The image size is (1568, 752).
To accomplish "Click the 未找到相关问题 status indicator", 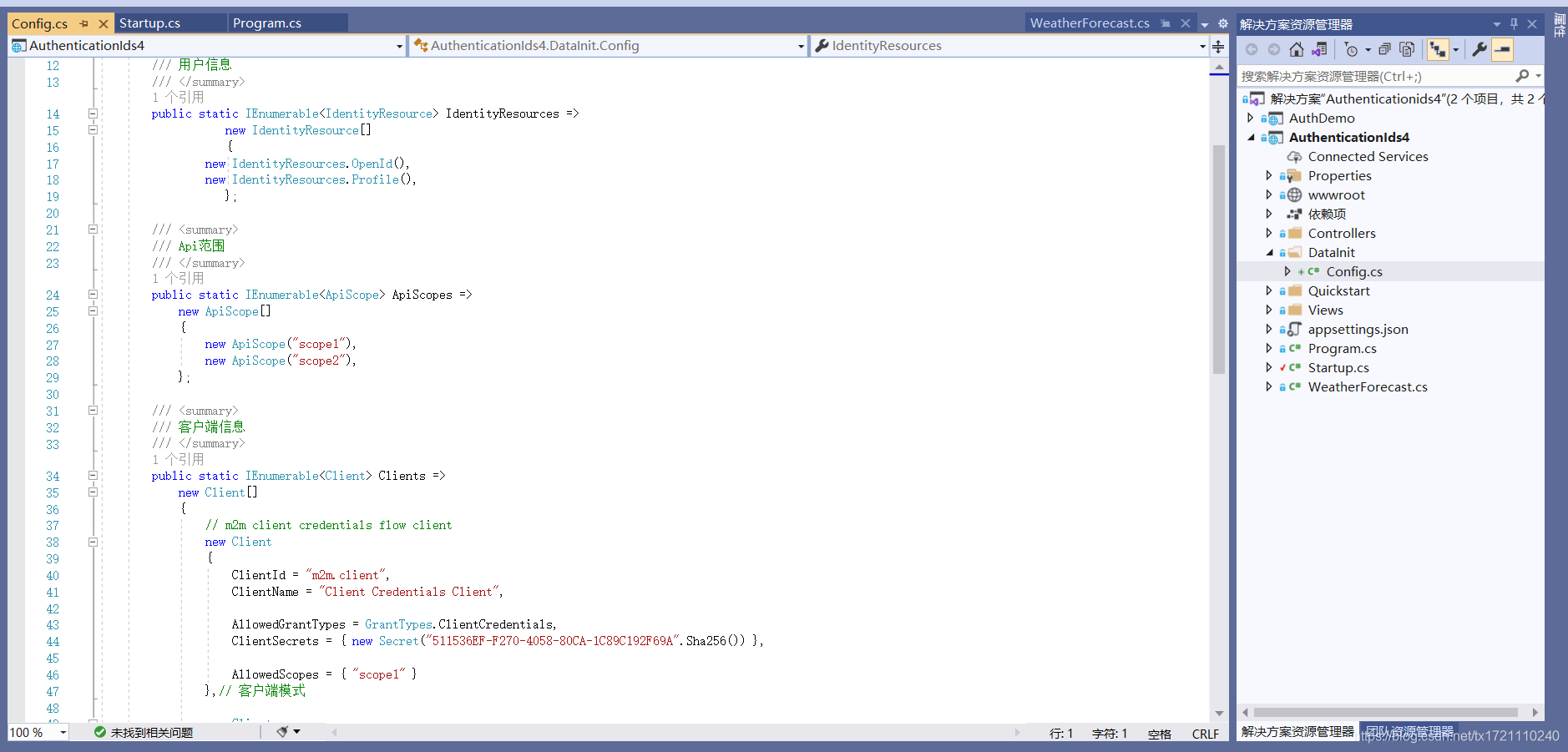I will [x=143, y=733].
